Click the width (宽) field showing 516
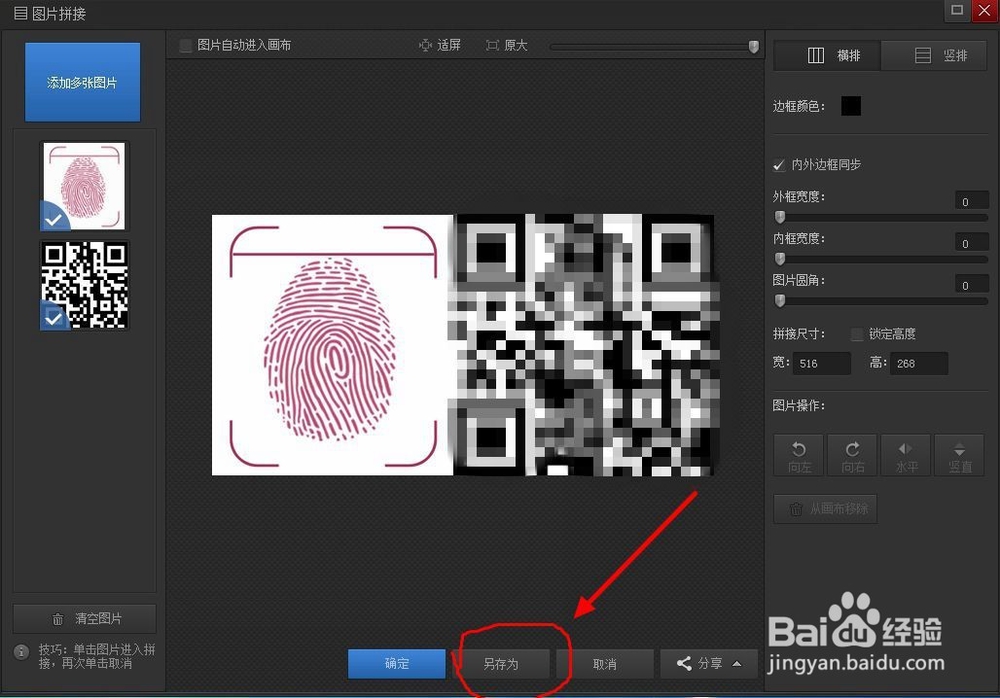 pyautogui.click(x=821, y=364)
